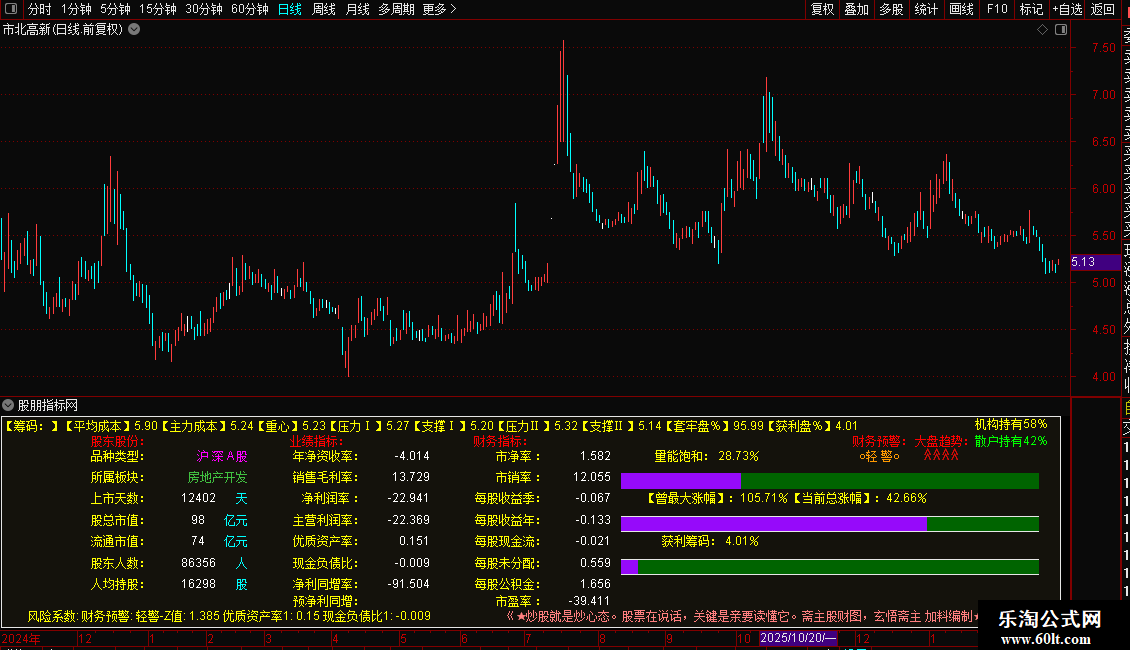Click the 上市天数 value 12402

pyautogui.click(x=198, y=498)
